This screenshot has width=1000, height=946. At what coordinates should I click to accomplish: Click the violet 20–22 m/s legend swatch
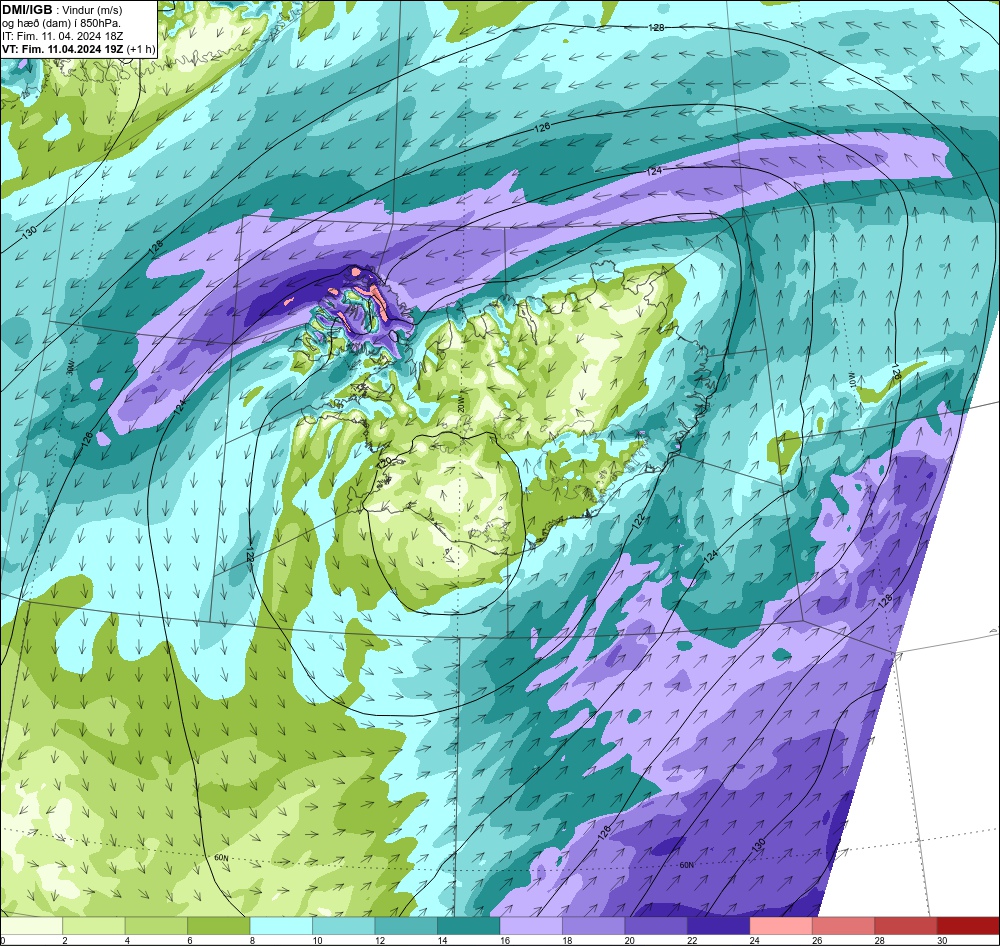pyautogui.click(x=656, y=926)
